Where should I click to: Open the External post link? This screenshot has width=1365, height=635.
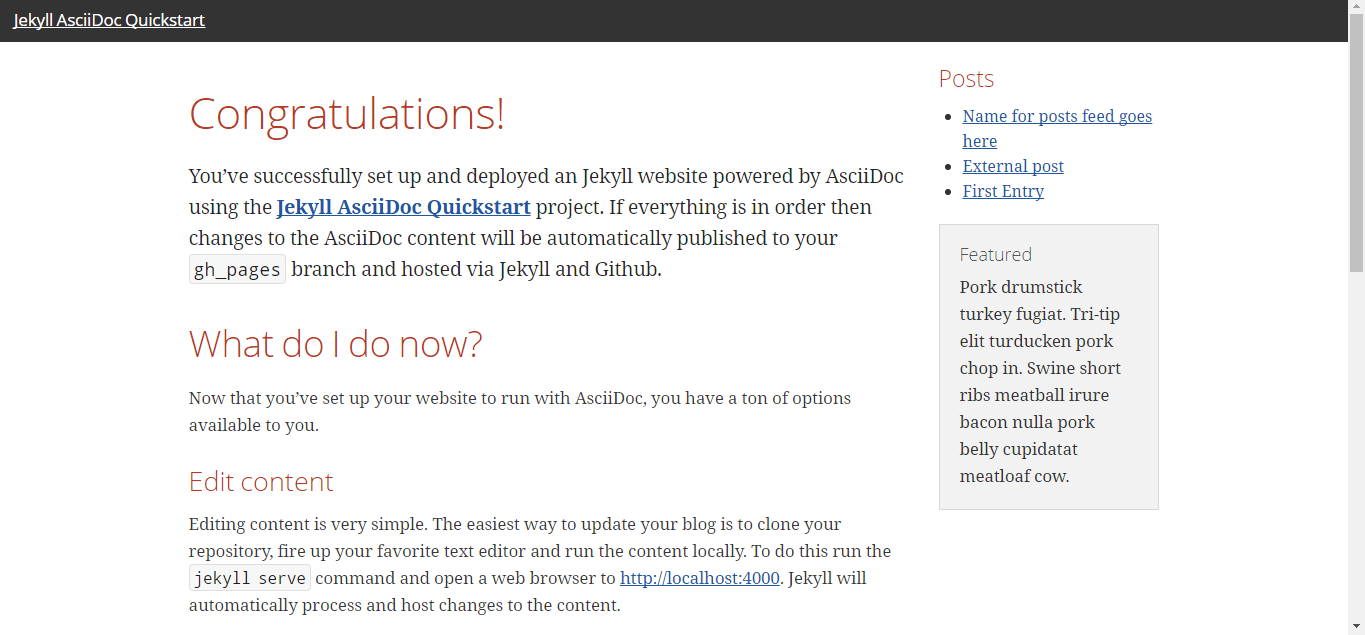1013,166
